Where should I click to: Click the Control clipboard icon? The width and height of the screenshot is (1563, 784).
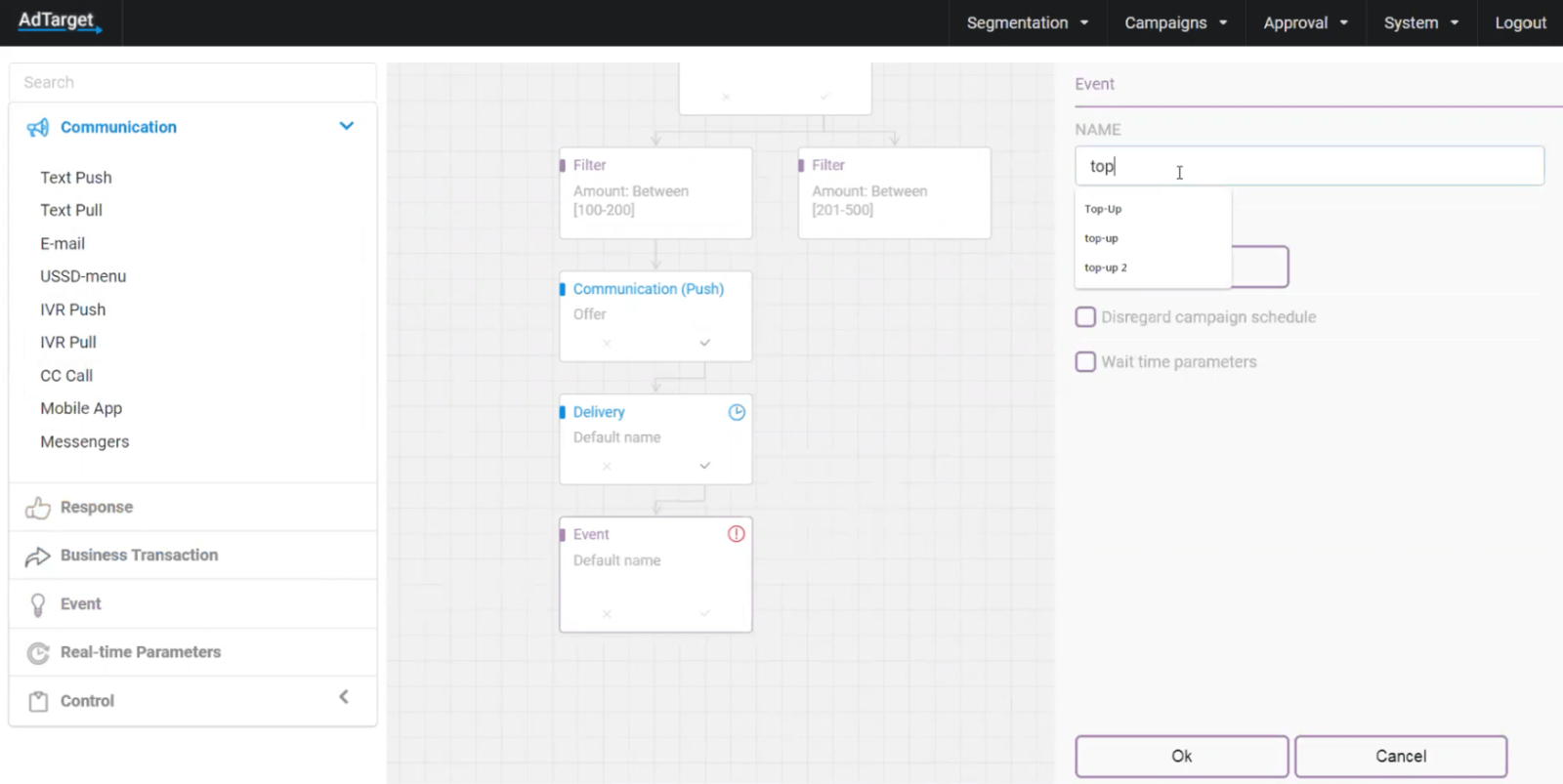(38, 701)
